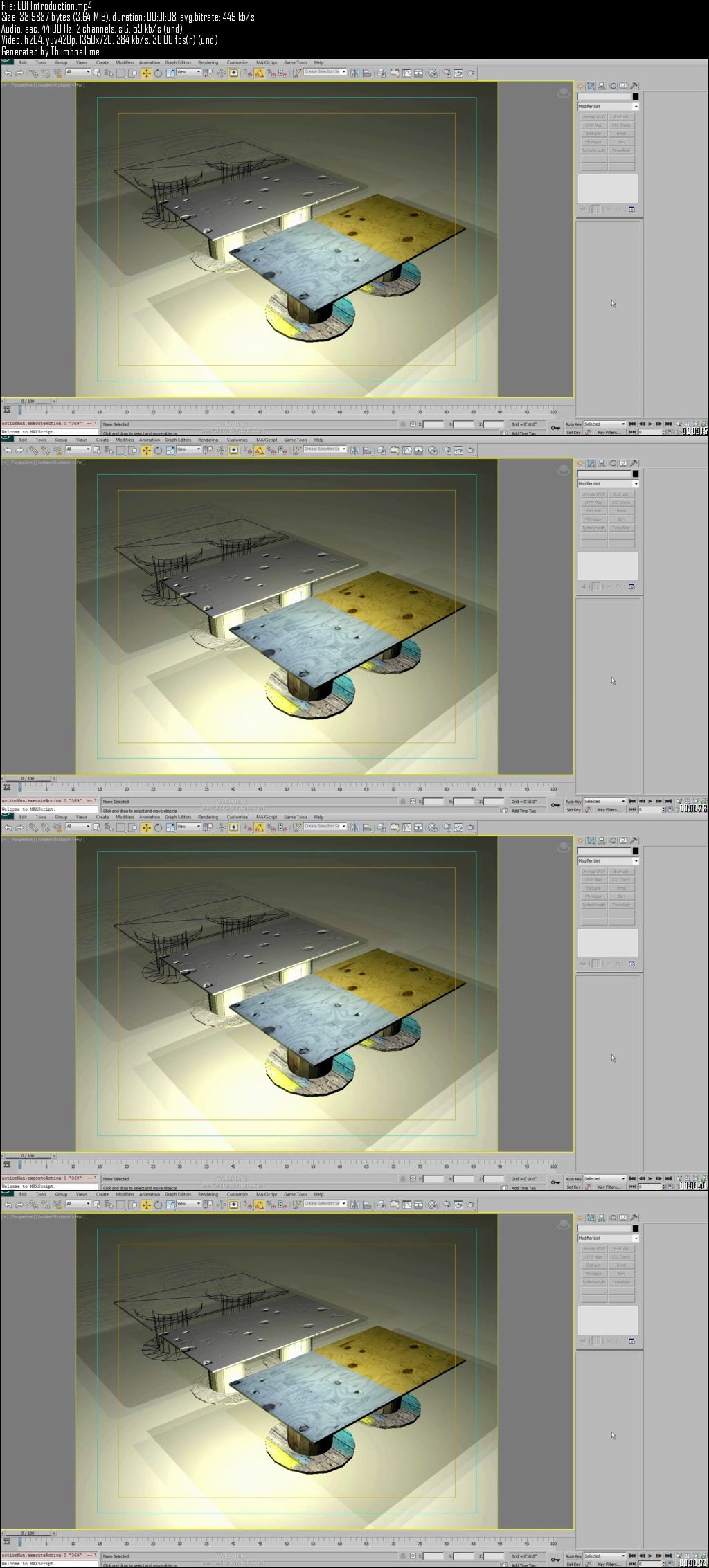
Task: Select the Scale tool in the 00:00:15 frame
Action: pos(170,73)
